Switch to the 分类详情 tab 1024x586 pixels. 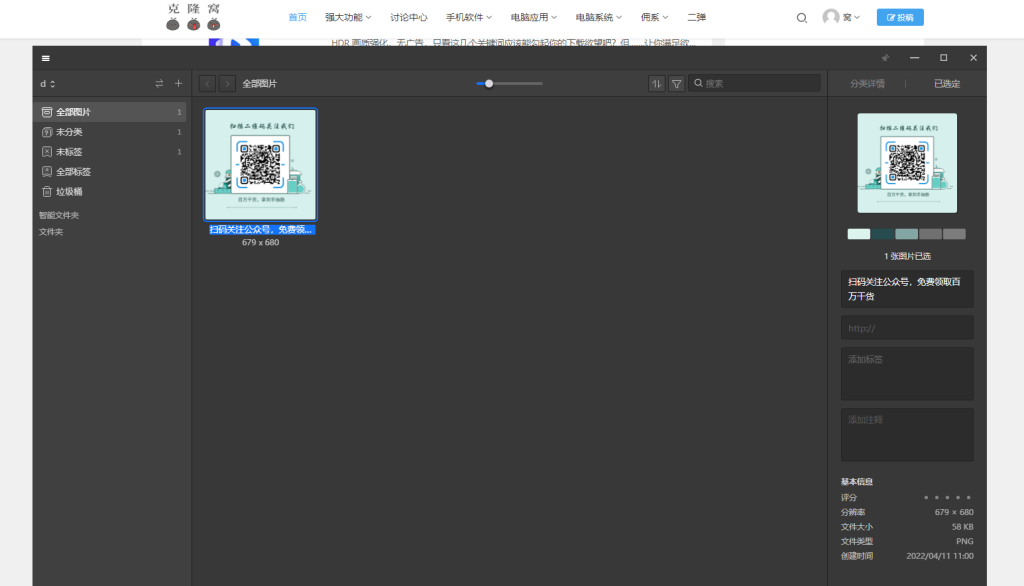867,84
